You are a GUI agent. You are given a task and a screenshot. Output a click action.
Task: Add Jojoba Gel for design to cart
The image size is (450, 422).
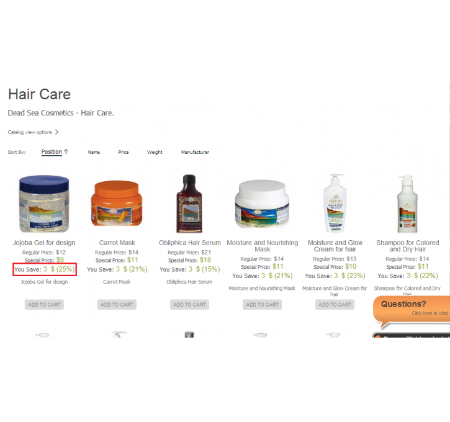44,305
